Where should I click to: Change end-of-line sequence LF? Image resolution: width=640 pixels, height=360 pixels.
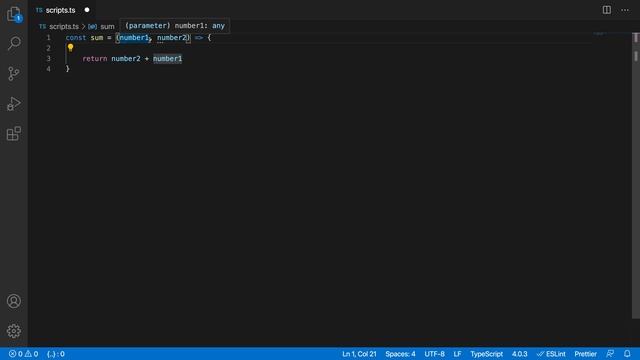[x=458, y=354]
